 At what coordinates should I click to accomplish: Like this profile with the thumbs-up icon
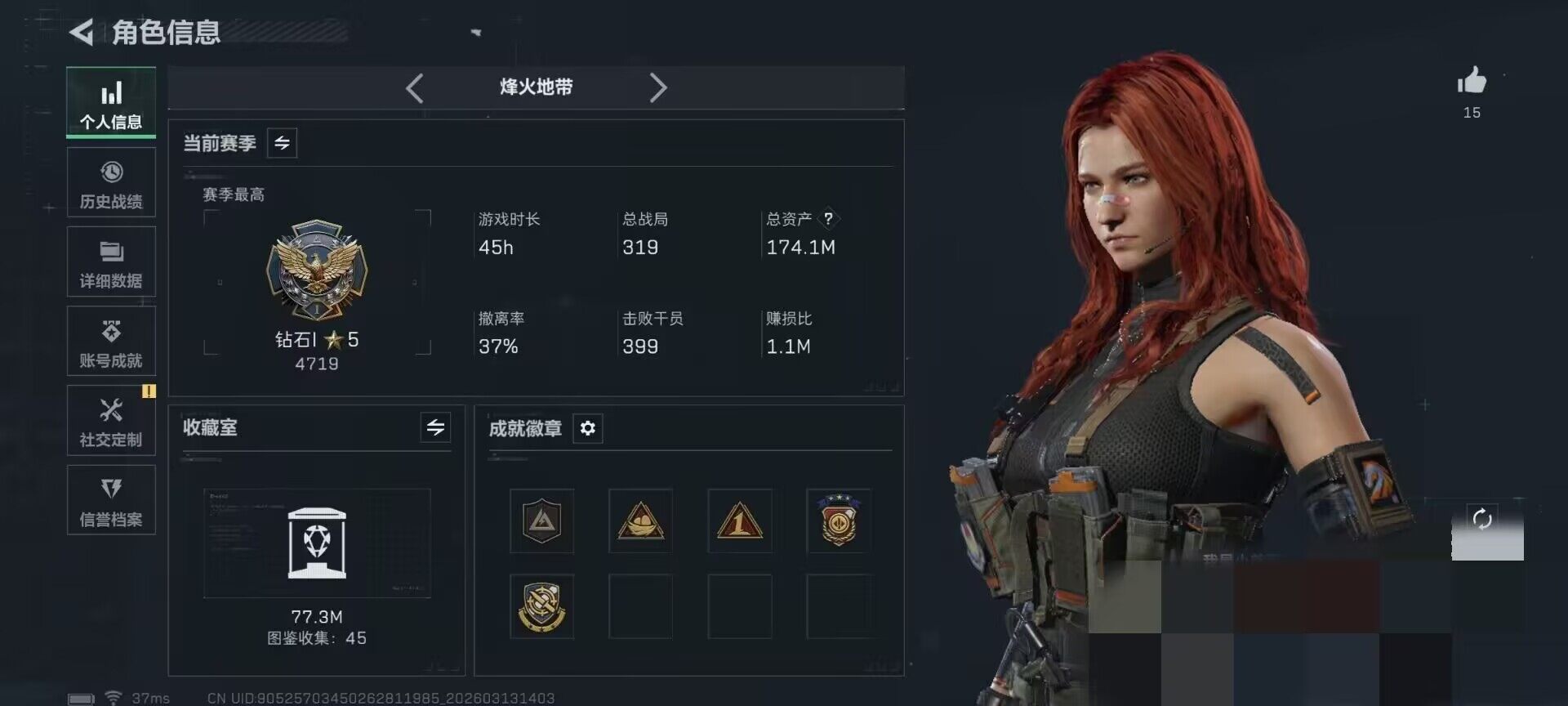(1472, 82)
